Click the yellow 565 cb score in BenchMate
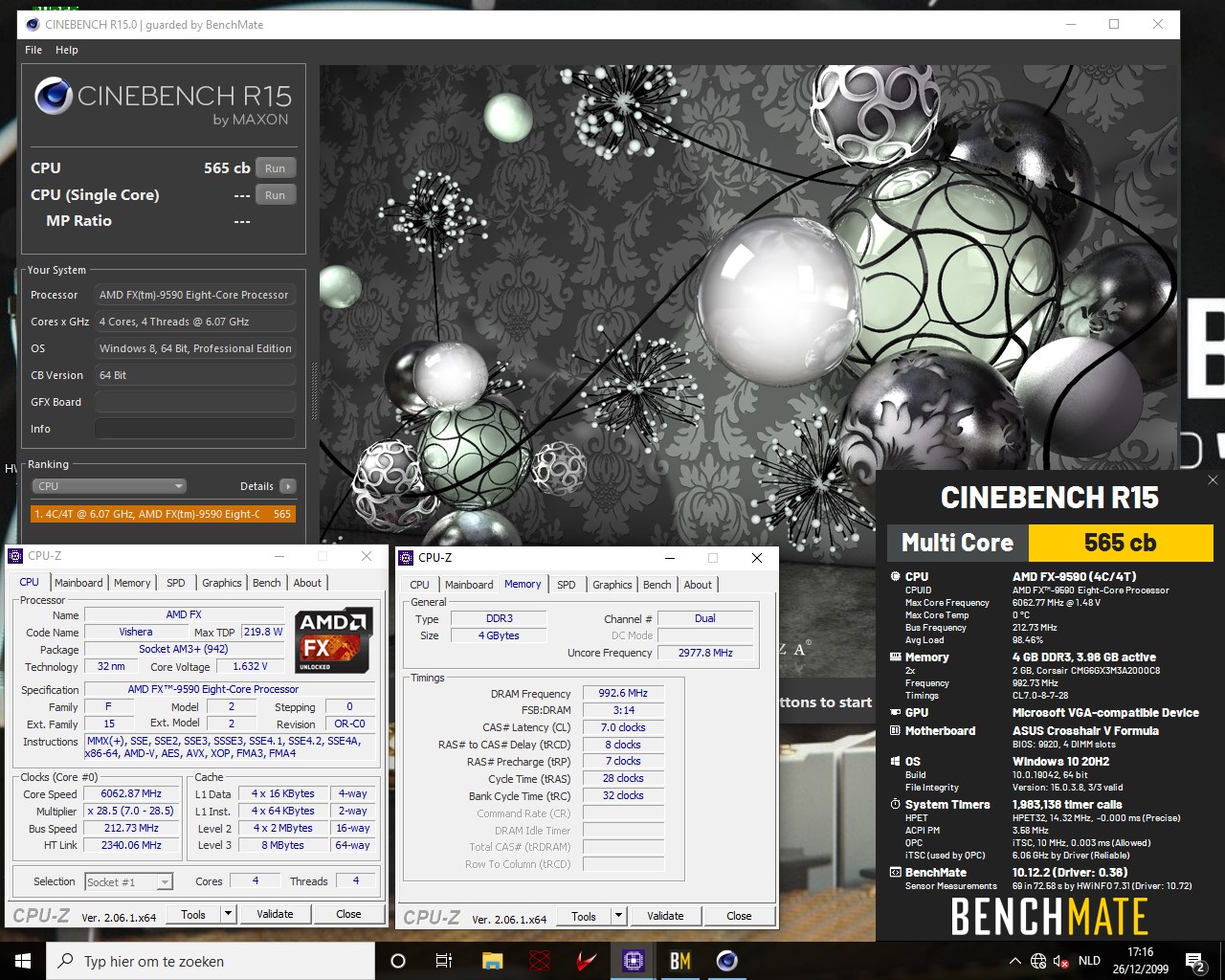Viewport: 1225px width, 980px height. (1121, 543)
